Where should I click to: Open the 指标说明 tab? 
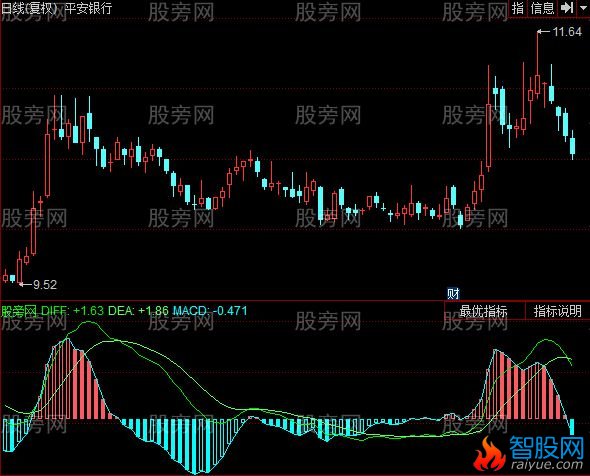point(558,311)
